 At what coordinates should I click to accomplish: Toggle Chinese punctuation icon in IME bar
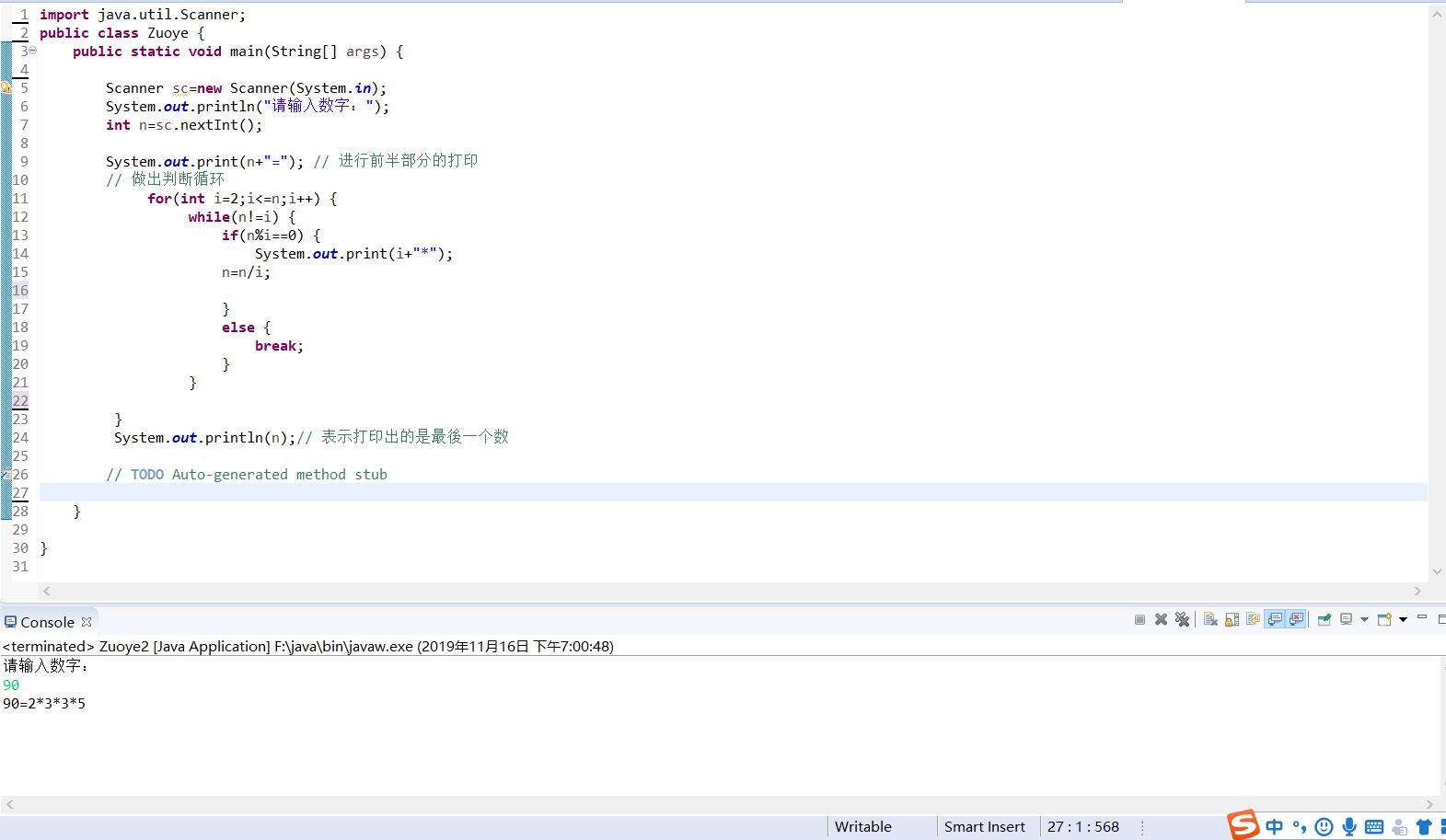point(1299,826)
